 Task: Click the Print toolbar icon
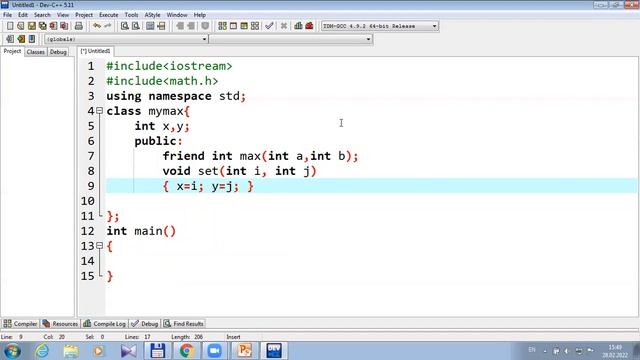point(79,26)
